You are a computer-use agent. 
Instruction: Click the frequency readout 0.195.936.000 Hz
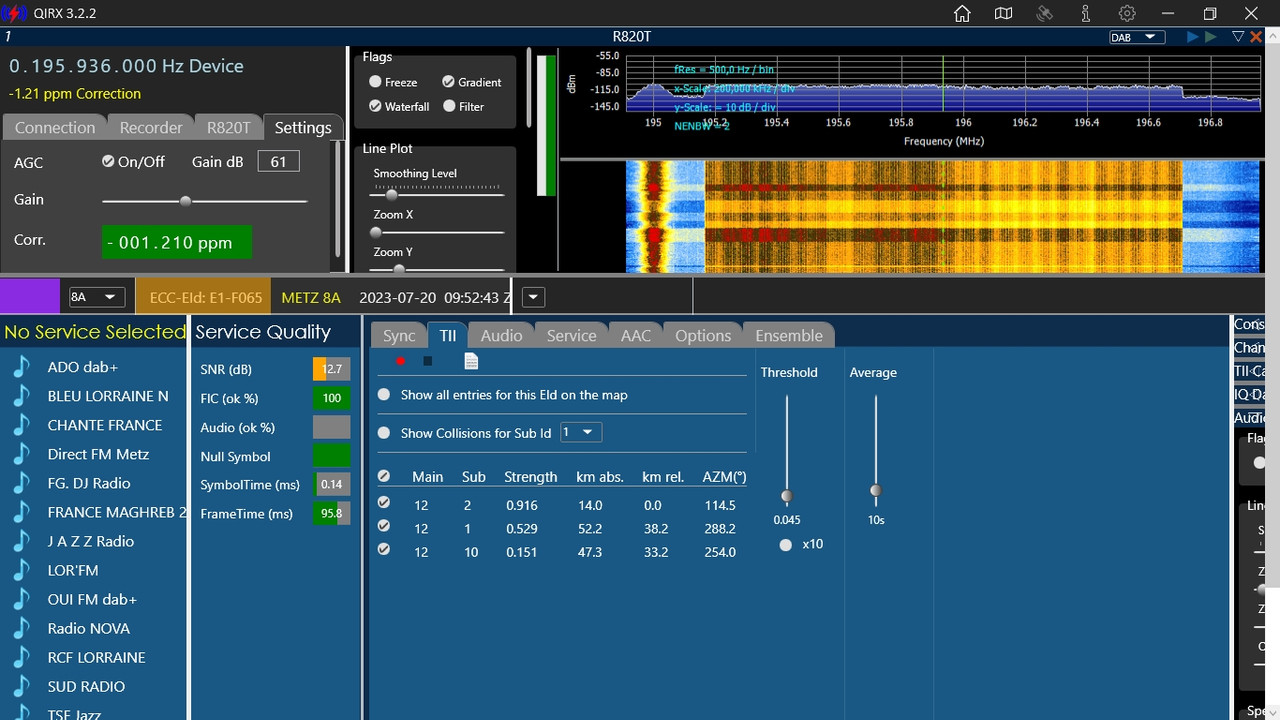(126, 66)
